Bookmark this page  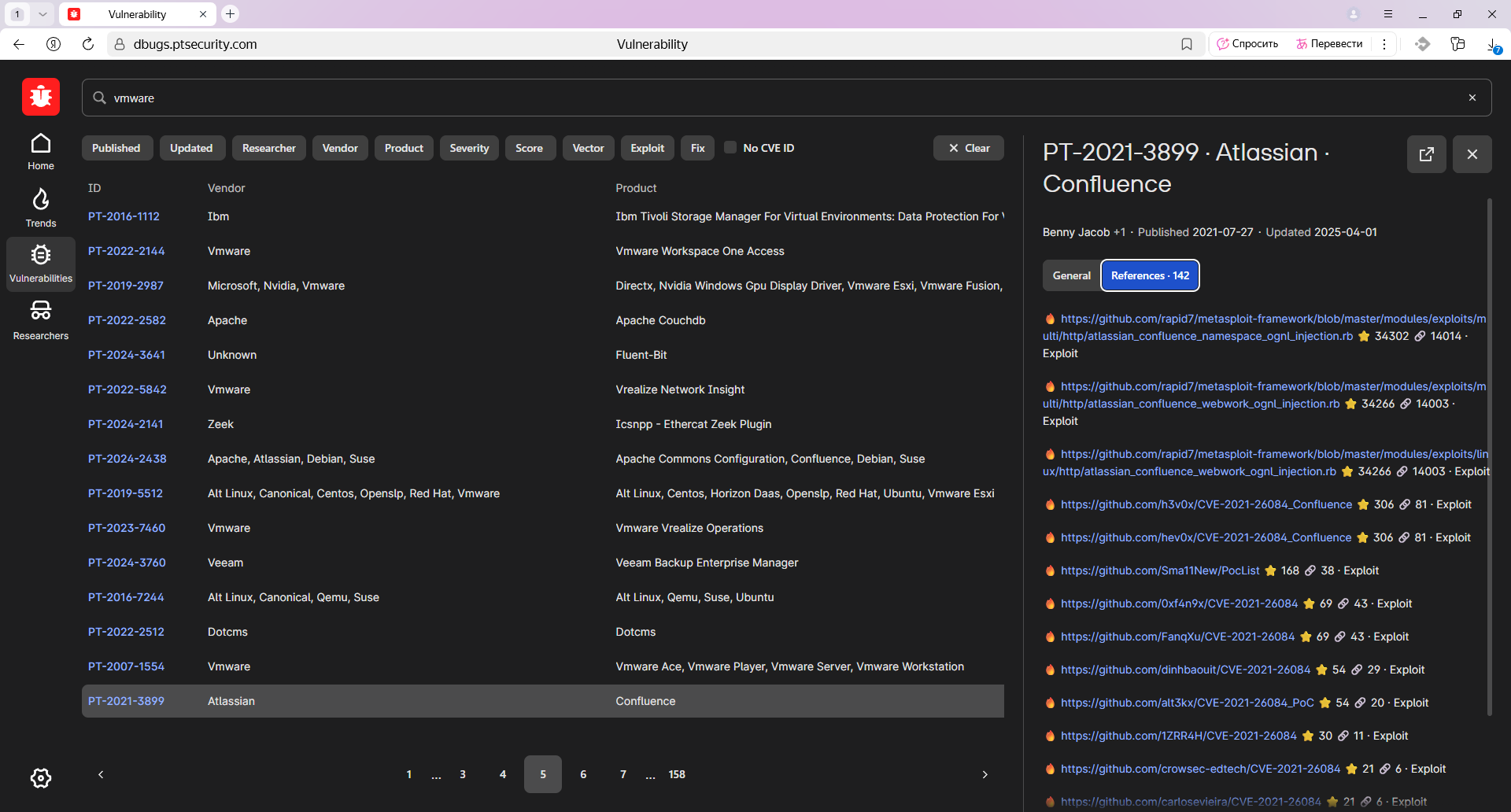coord(1187,44)
